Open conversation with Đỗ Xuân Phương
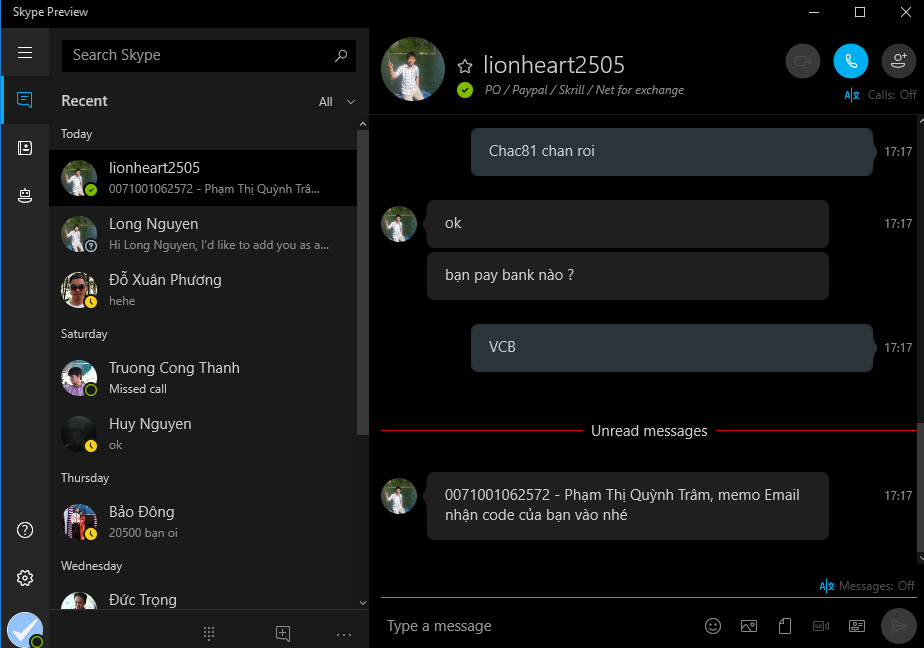Viewport: 924px width, 648px height. [203, 290]
